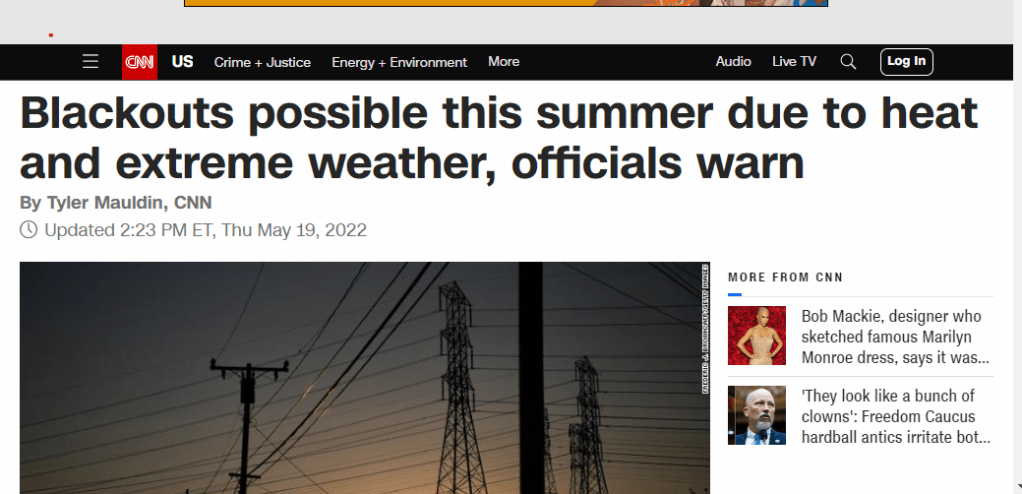Open the Freedom Caucus thumbnail image
Viewport: 1022px width, 494px height.
757,416
